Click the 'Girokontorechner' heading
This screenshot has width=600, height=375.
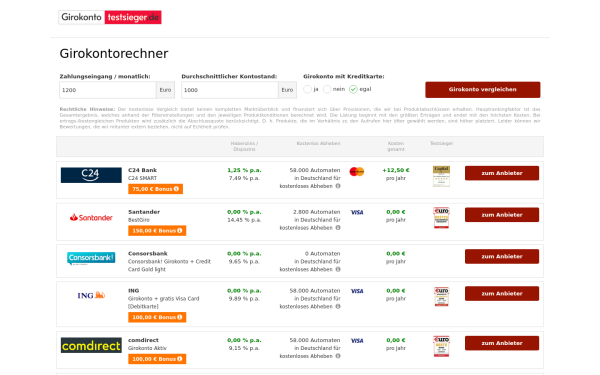coord(114,54)
